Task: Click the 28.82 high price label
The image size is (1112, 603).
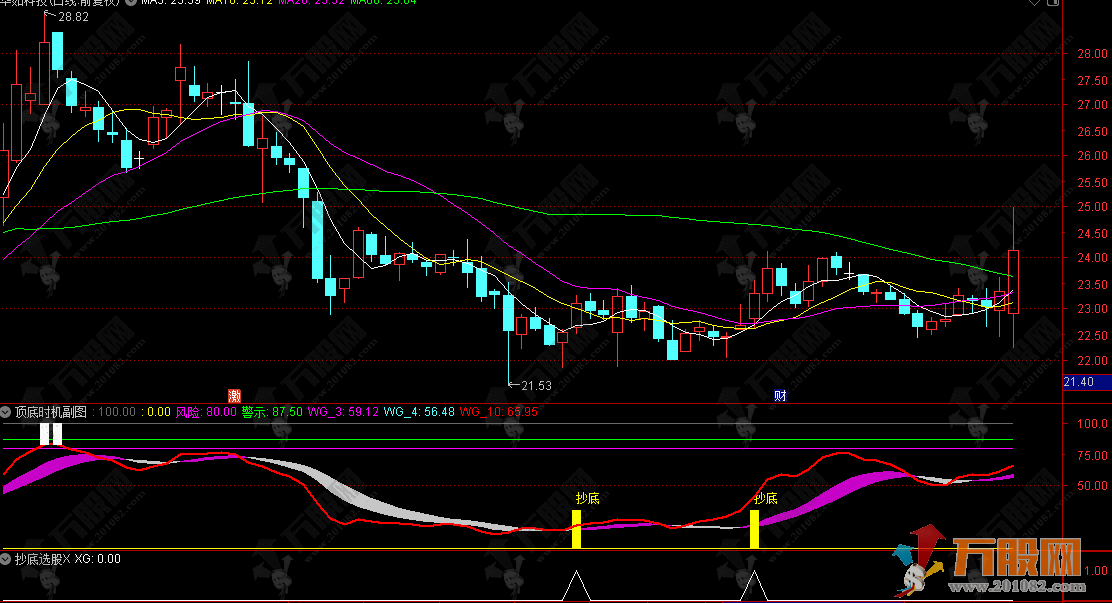Action: click(73, 17)
